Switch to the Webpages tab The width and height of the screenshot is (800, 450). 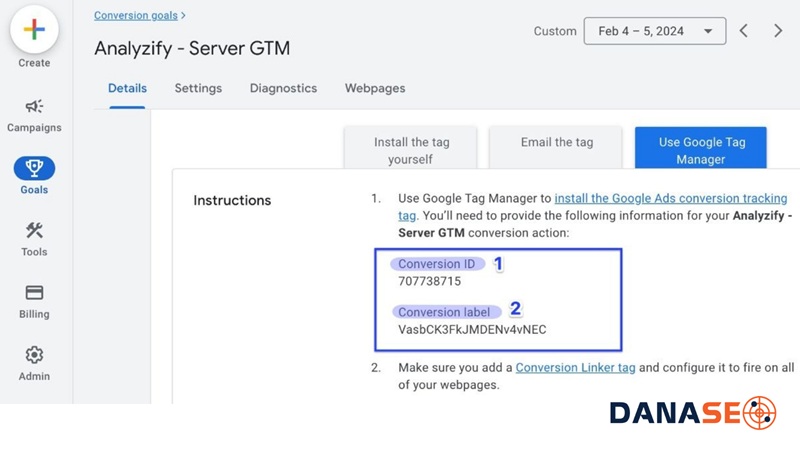click(x=375, y=88)
